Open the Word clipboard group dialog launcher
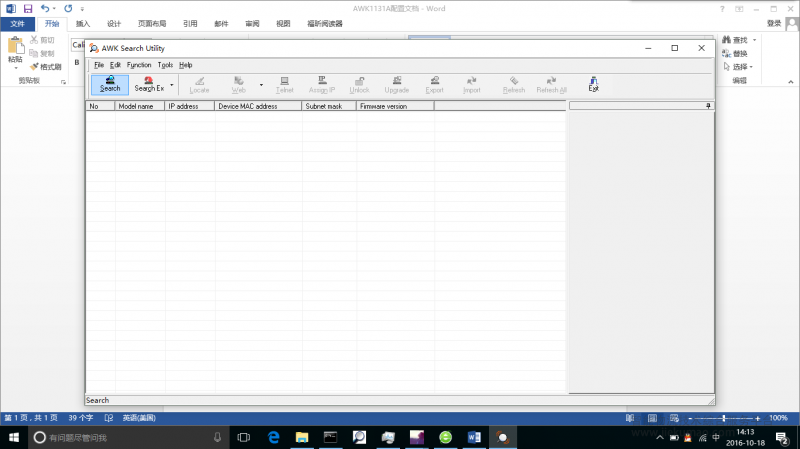This screenshot has width=800, height=449. point(63,82)
